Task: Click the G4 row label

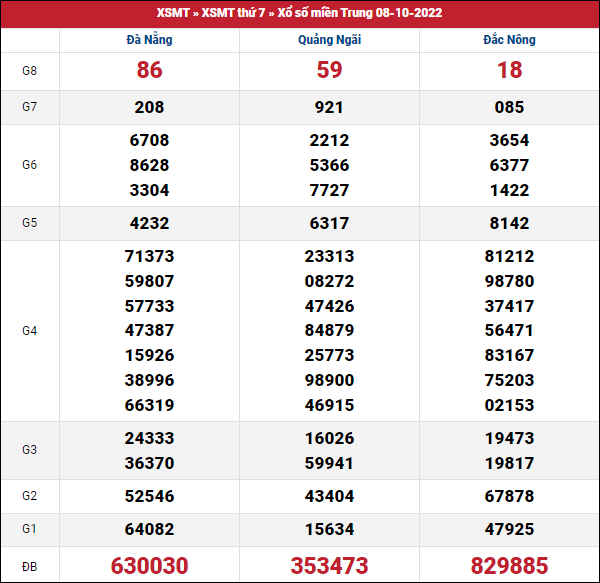Action: tap(29, 330)
